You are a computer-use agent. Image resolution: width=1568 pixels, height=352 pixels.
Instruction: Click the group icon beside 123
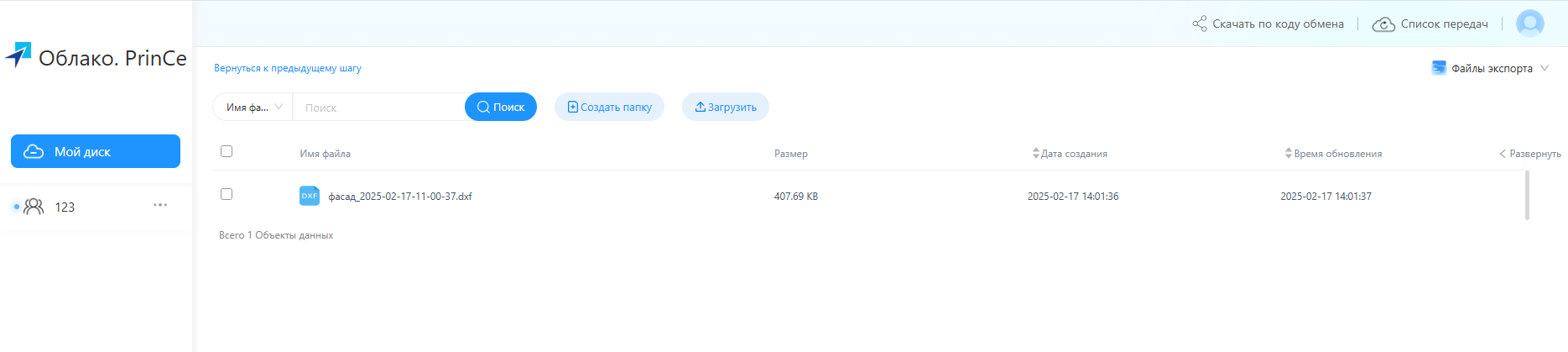(x=34, y=207)
